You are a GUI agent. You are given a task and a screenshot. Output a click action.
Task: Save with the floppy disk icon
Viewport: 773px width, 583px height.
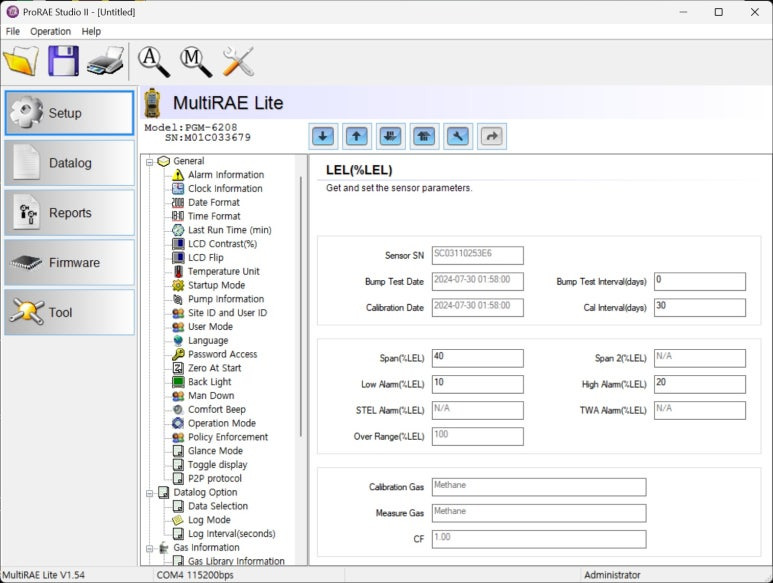63,61
